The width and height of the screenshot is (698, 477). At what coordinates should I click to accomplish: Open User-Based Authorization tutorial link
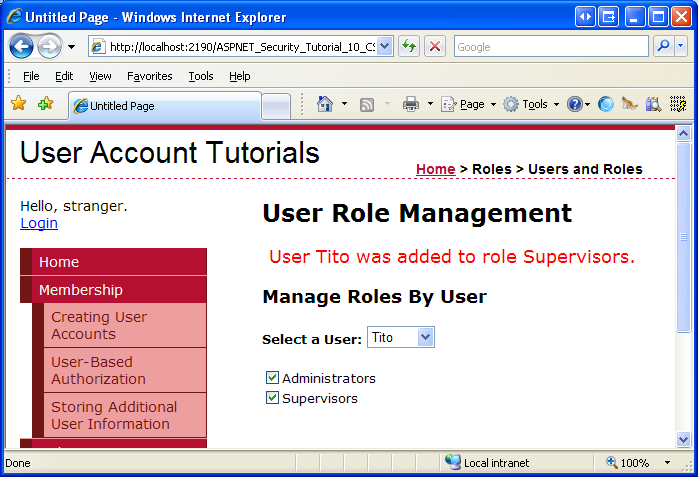tap(125, 370)
